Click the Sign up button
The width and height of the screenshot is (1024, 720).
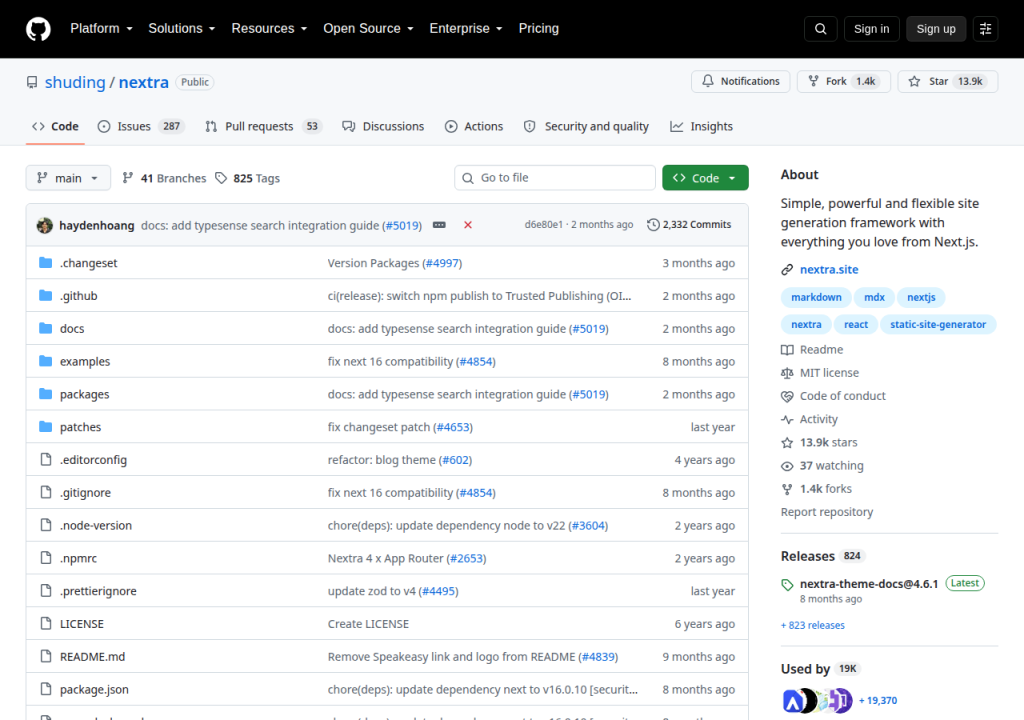point(936,29)
